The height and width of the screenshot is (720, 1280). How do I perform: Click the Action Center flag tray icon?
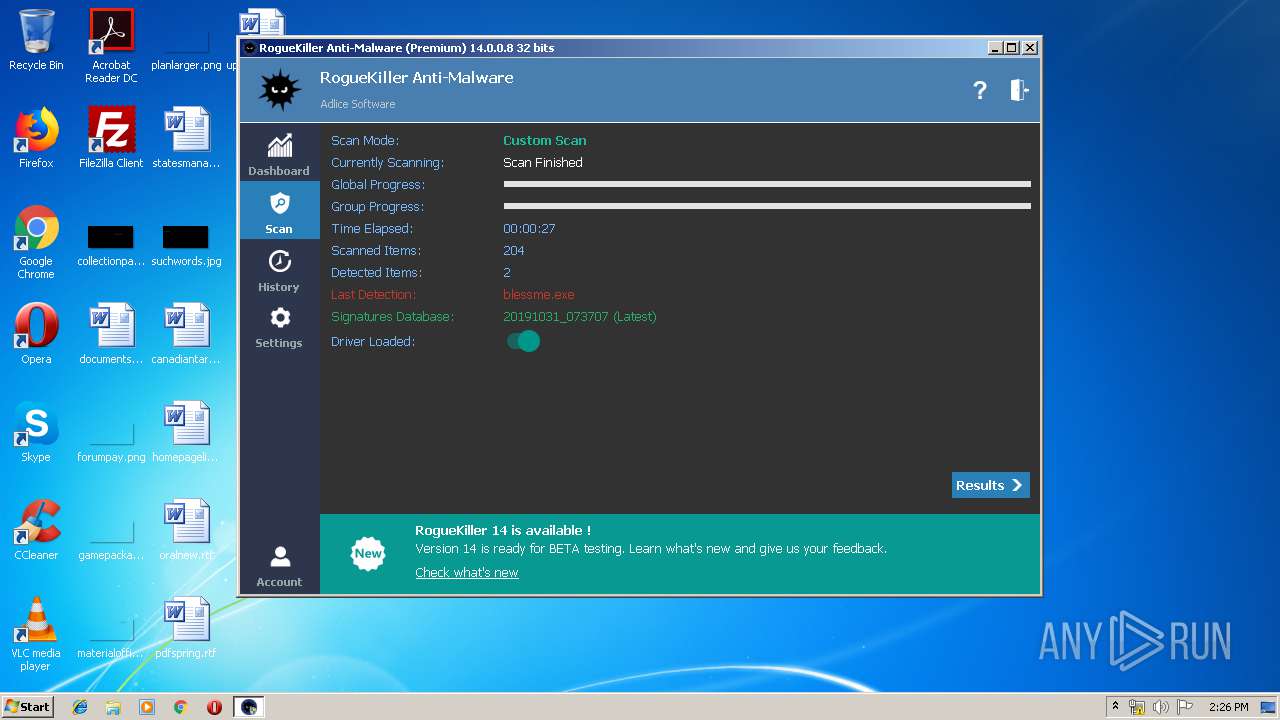(1185, 707)
